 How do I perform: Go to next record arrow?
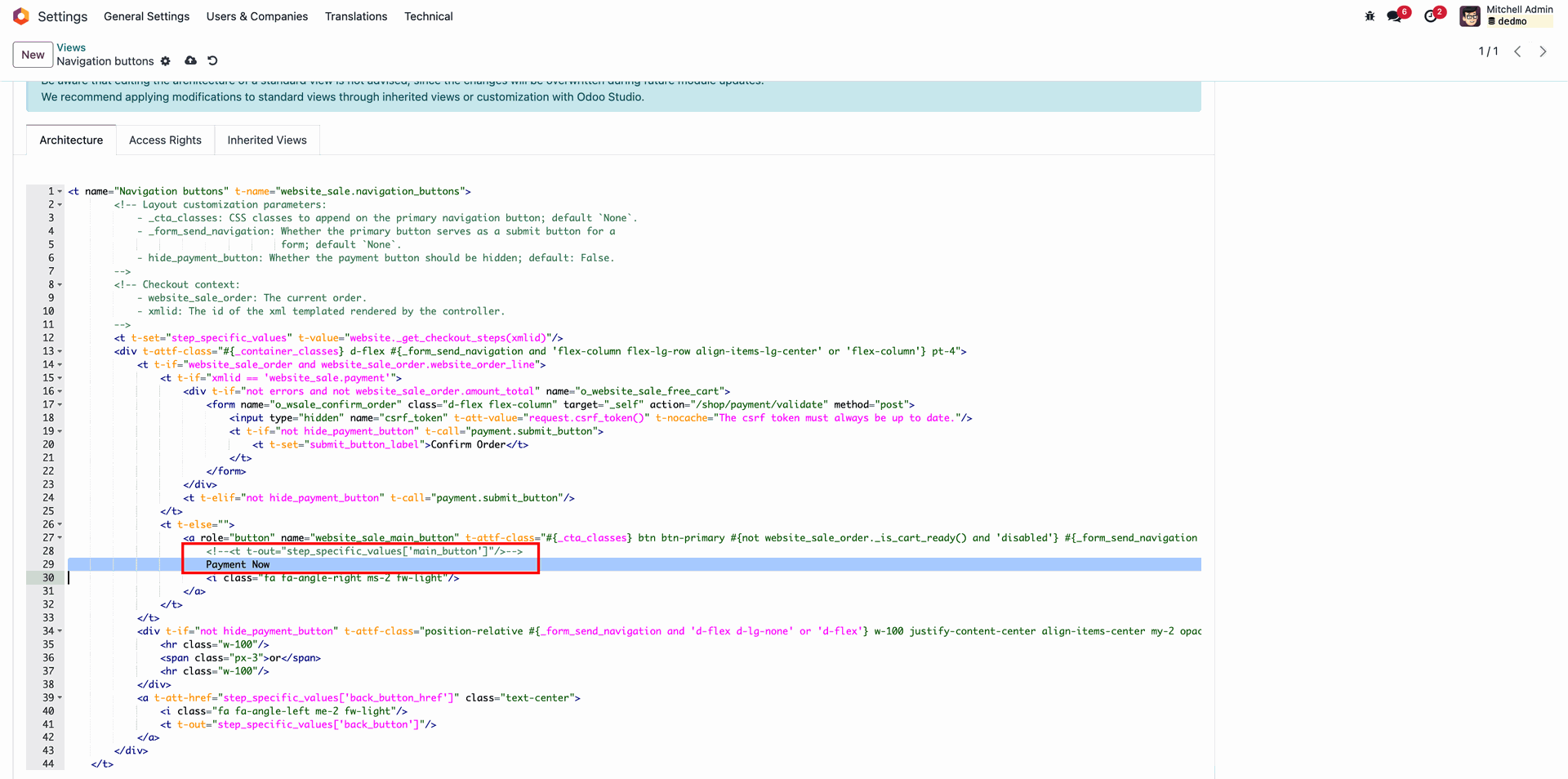[x=1543, y=51]
